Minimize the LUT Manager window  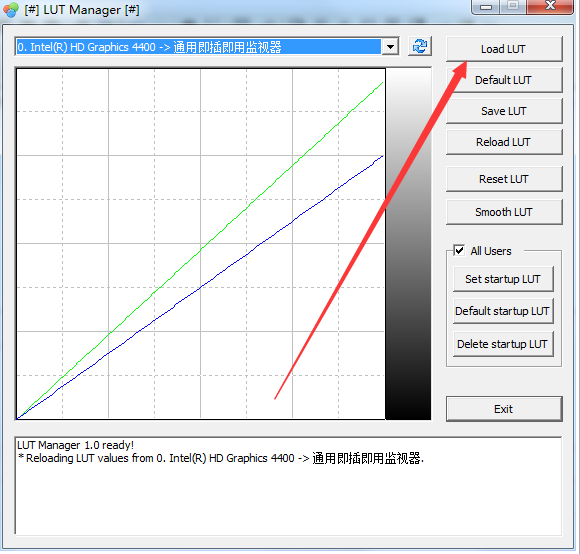tap(486, 7)
